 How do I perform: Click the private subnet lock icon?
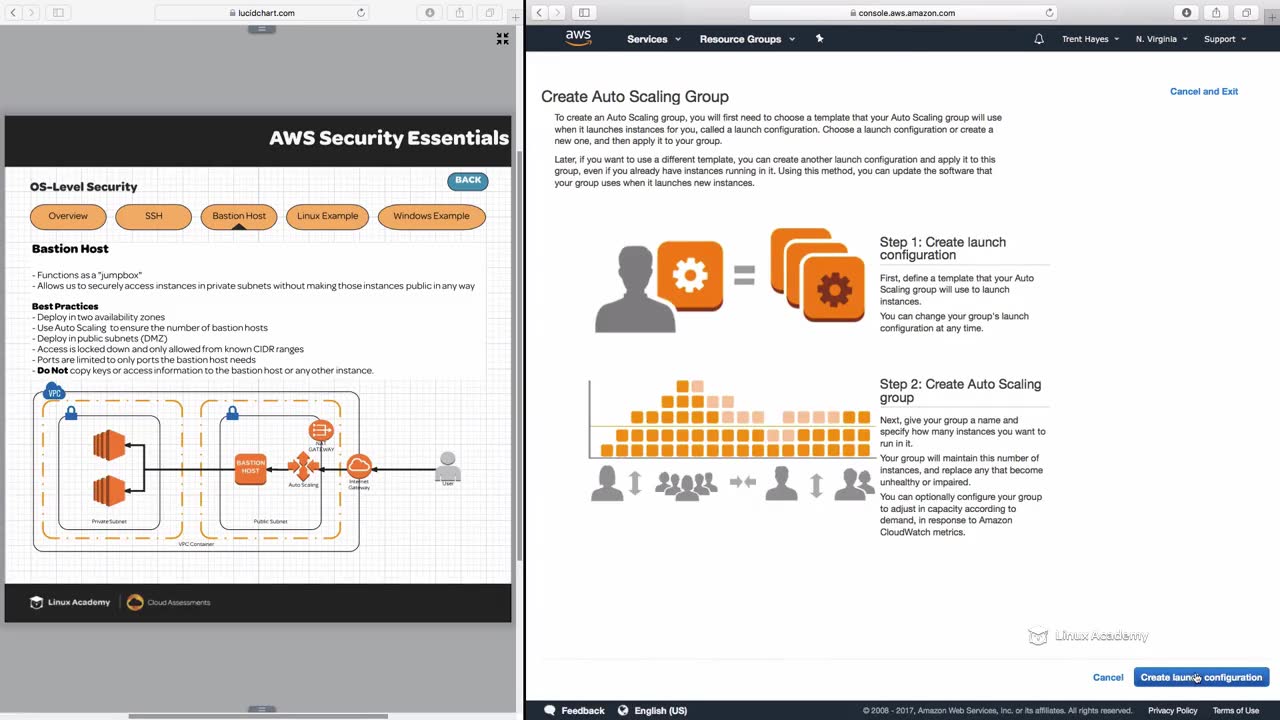pos(71,412)
